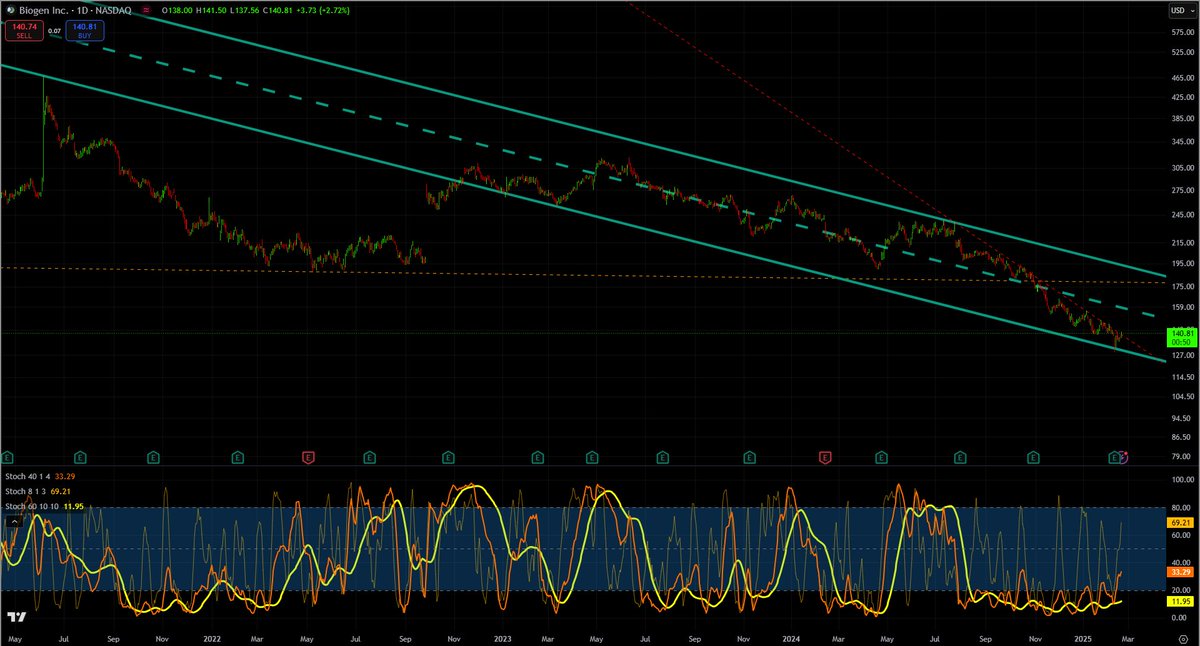Open the latest earnings marker beside lightning icon
Viewport: 1200px width, 646px height.
coord(1114,457)
